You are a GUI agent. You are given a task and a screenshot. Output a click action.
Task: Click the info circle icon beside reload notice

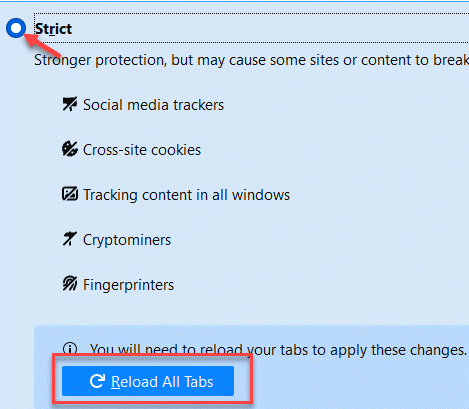point(70,349)
